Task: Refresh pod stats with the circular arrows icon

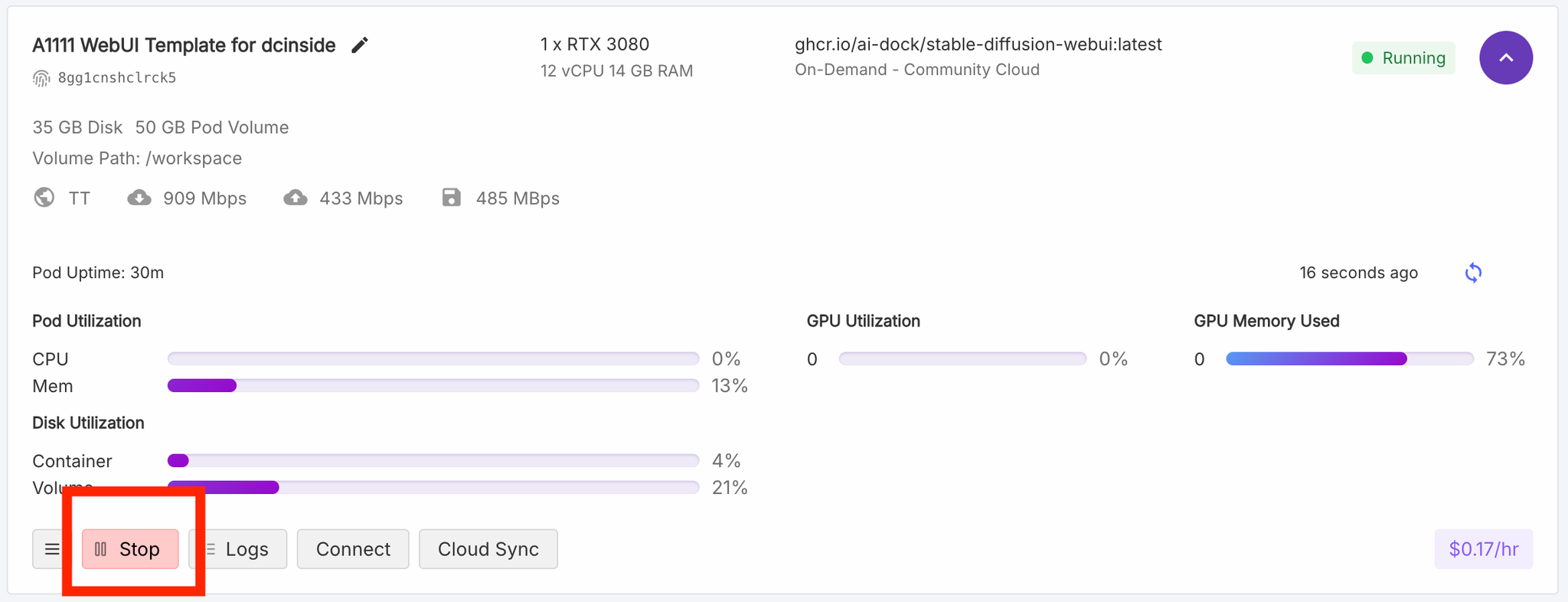Action: 1473,273
